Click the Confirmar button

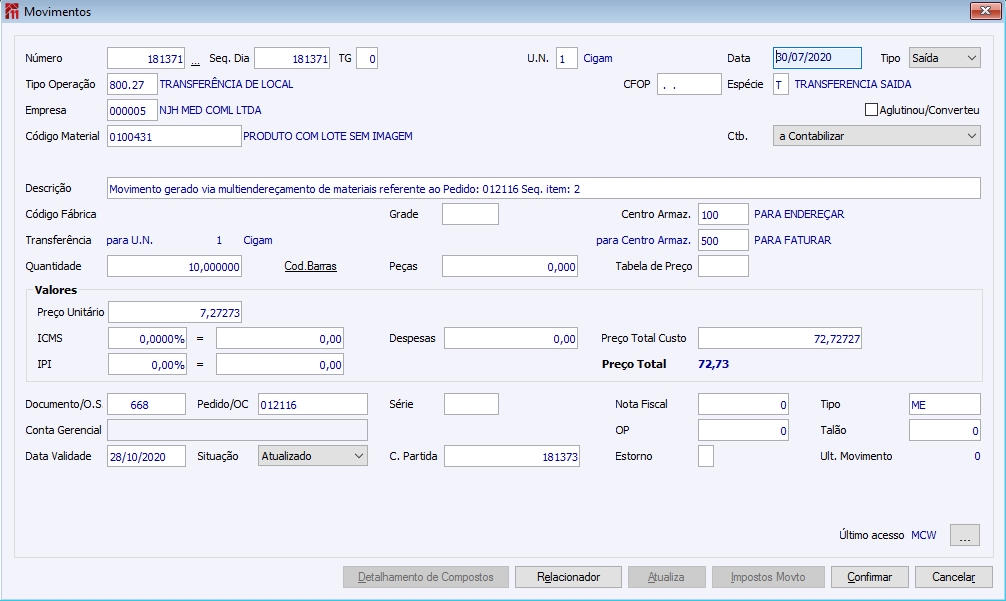[x=869, y=577]
